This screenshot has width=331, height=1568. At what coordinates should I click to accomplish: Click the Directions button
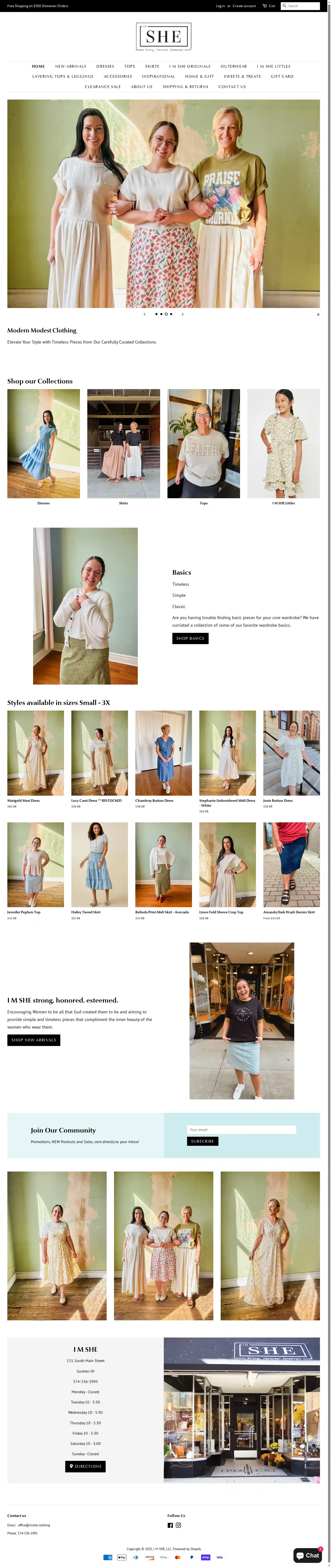(85, 1466)
